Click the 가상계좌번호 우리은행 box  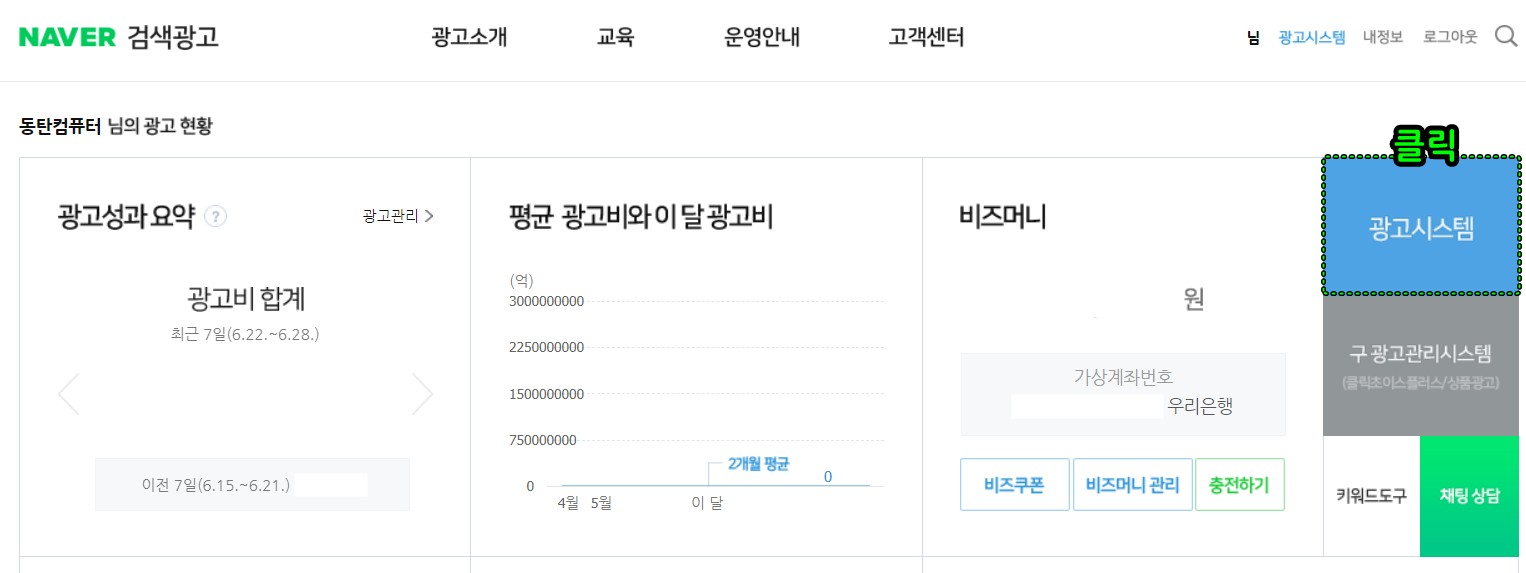1123,394
